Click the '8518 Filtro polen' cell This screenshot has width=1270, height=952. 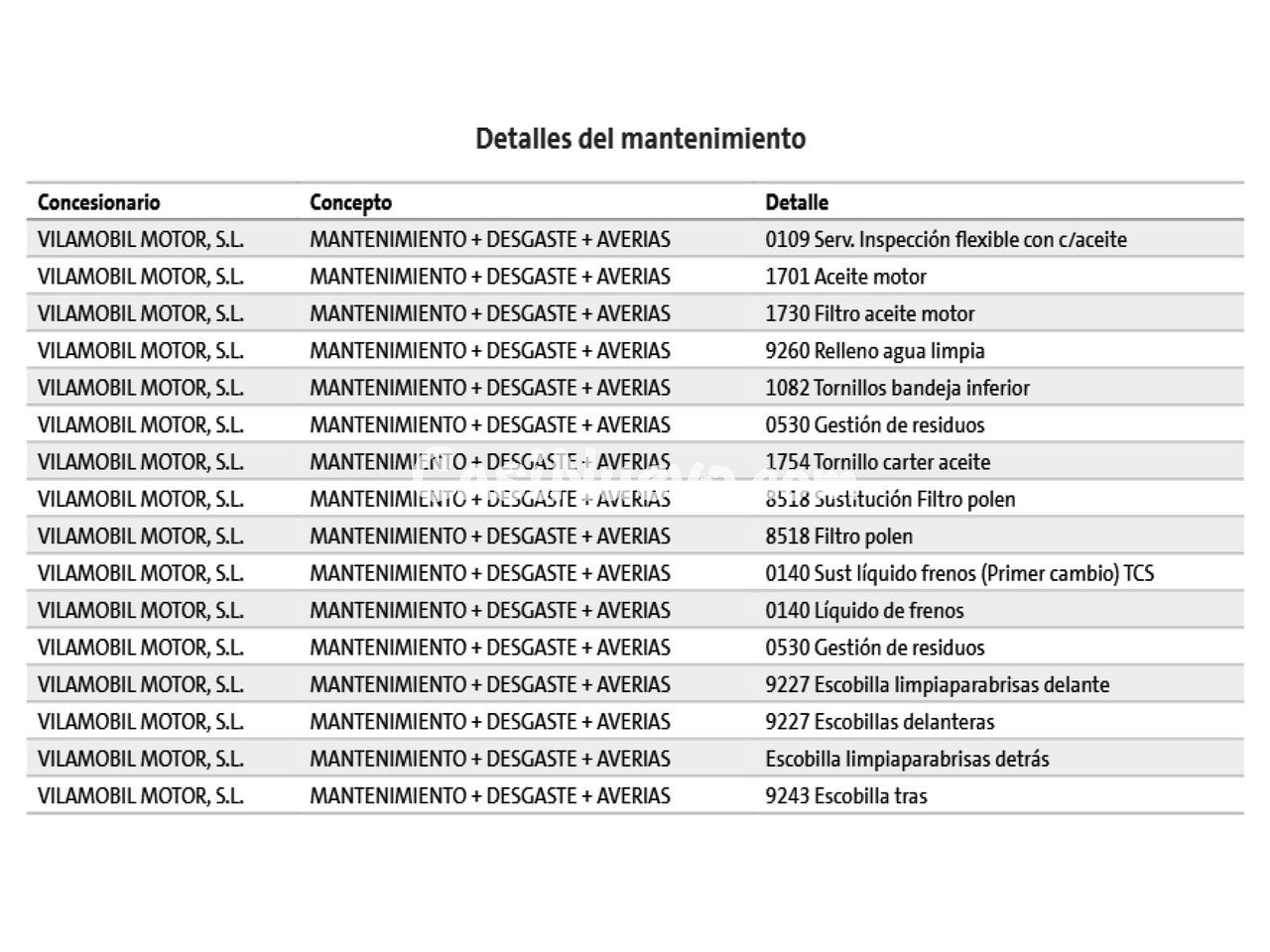tap(838, 536)
